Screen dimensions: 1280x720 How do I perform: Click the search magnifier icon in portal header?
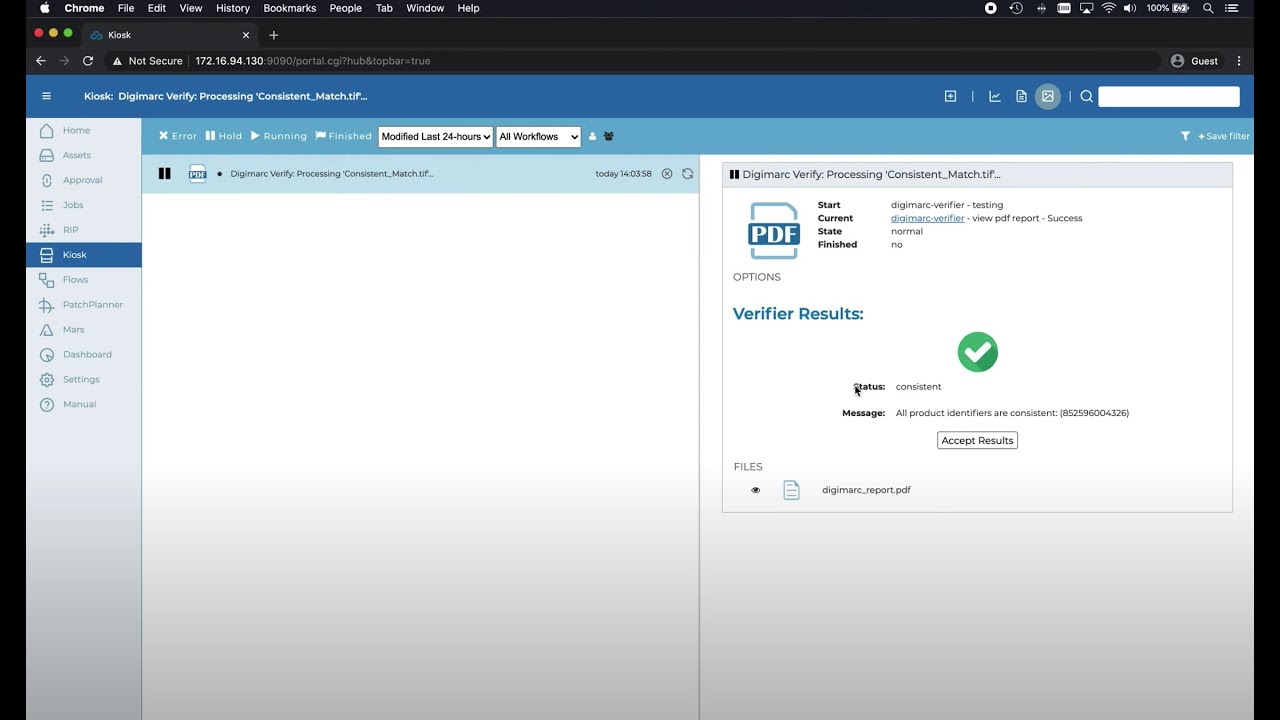click(1087, 96)
